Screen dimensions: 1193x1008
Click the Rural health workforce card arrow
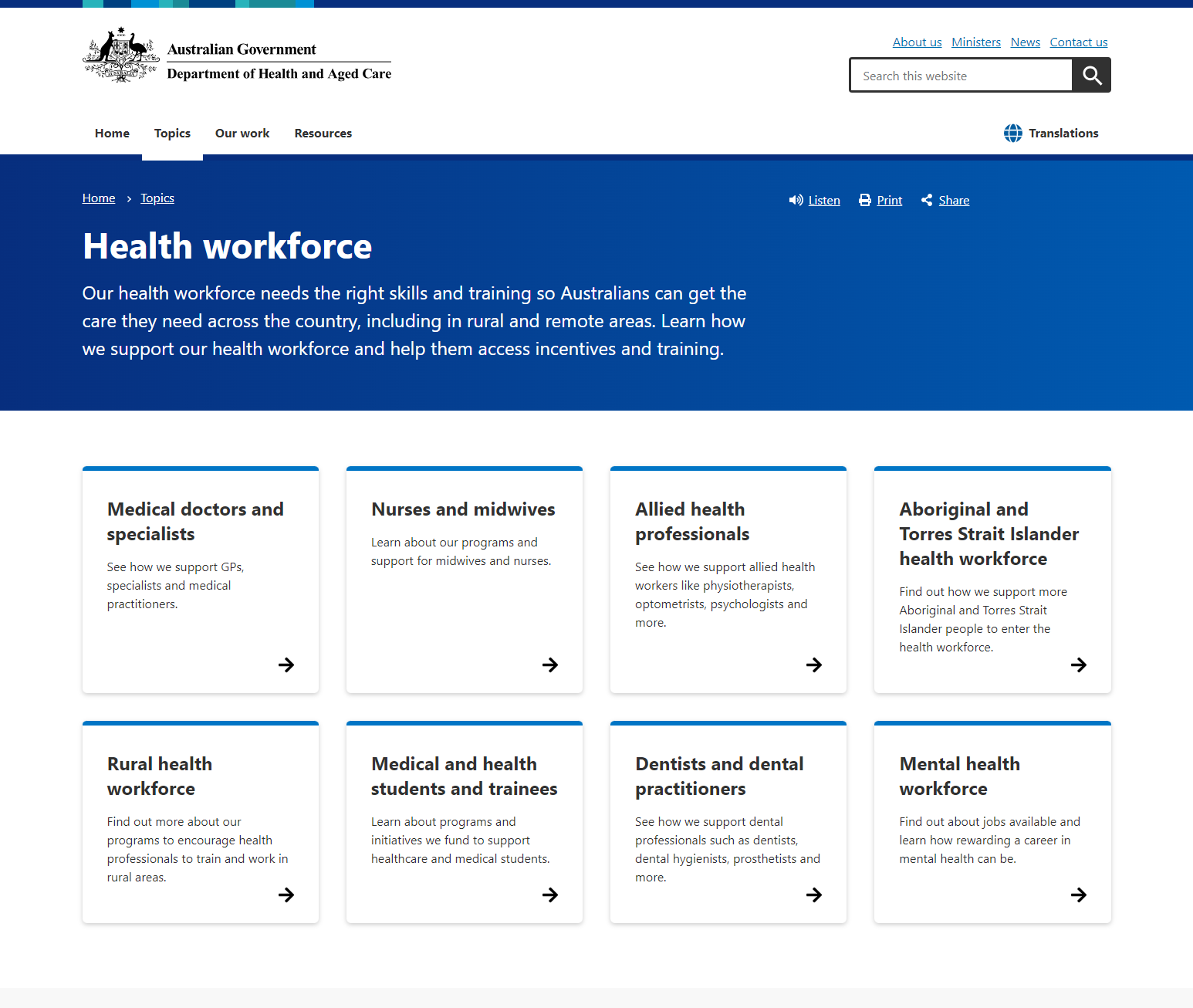[x=286, y=895]
